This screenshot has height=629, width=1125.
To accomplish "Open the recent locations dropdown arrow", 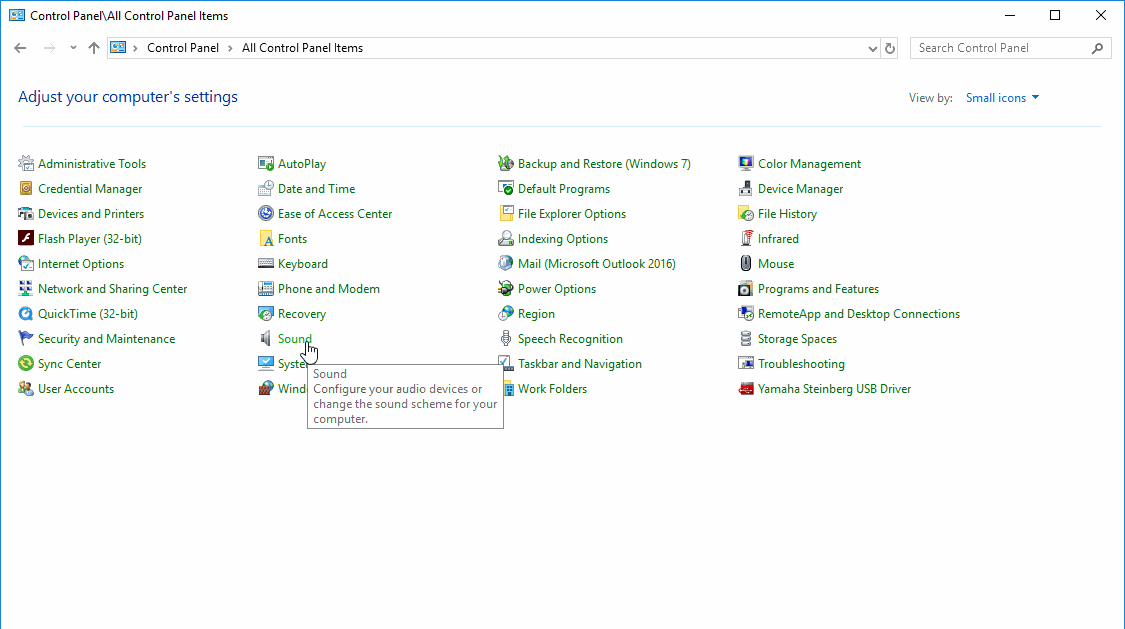I will click(x=73, y=48).
